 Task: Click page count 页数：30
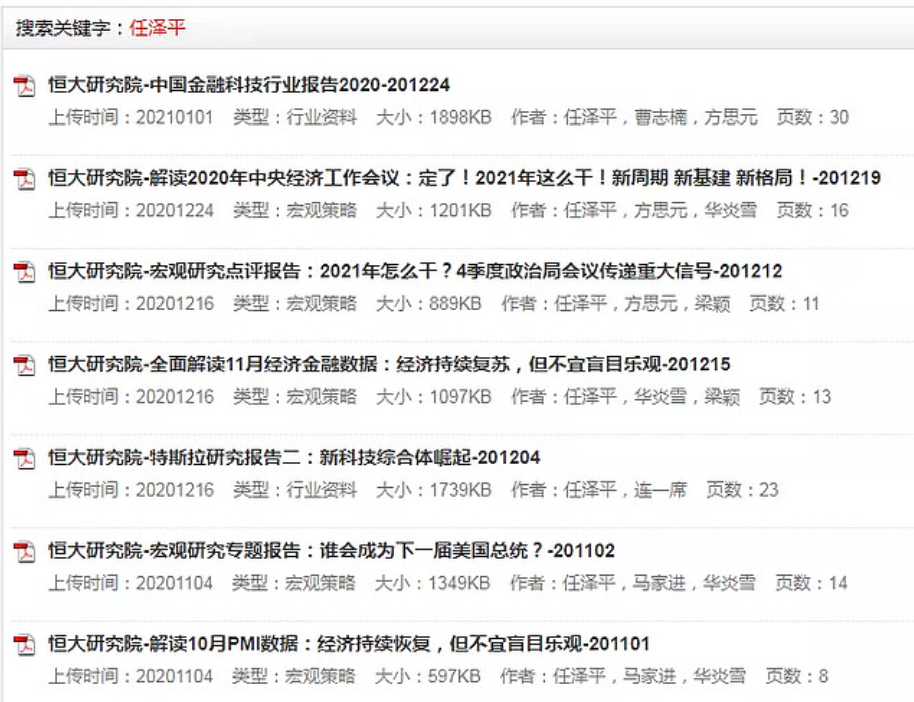point(813,117)
